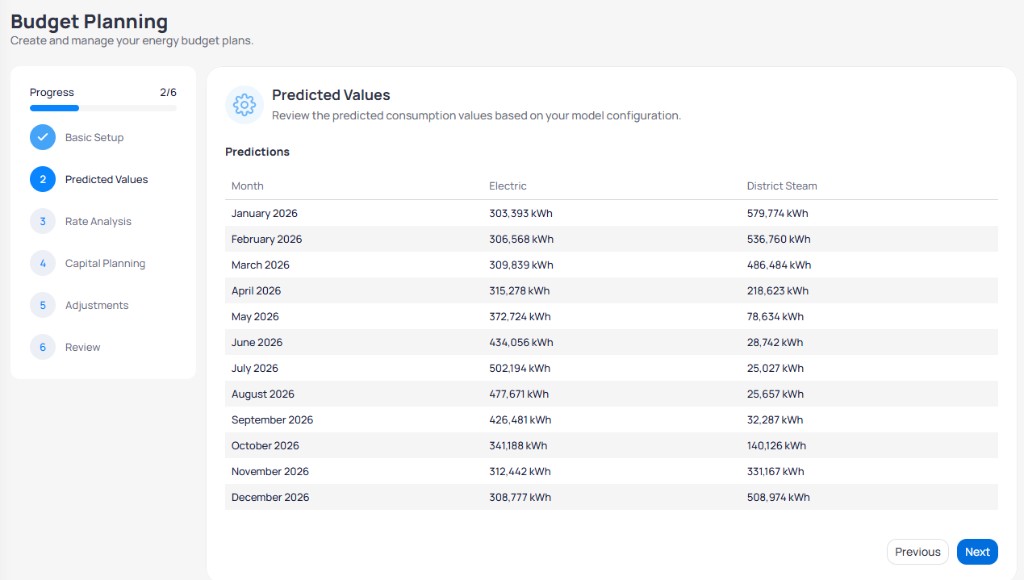Select the July 2026 table row
Viewport: 1024px width, 580px height.
pyautogui.click(x=611, y=368)
